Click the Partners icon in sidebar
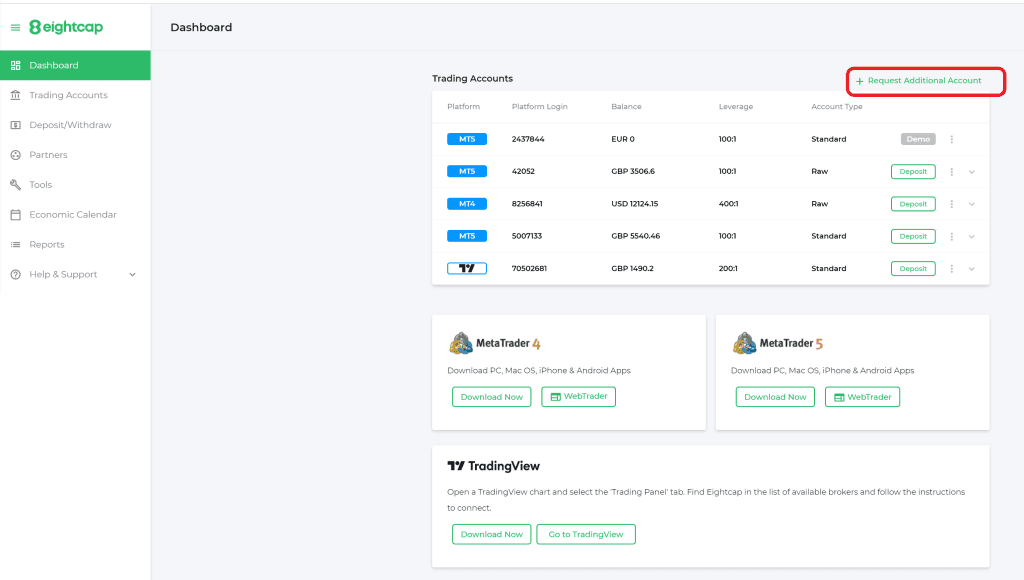1024x580 pixels. (16, 155)
